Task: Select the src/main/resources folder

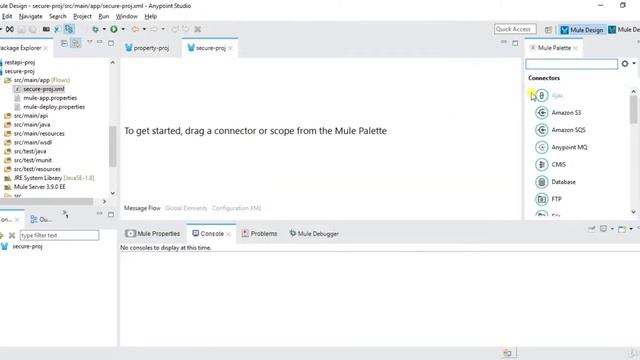Action: [35, 133]
